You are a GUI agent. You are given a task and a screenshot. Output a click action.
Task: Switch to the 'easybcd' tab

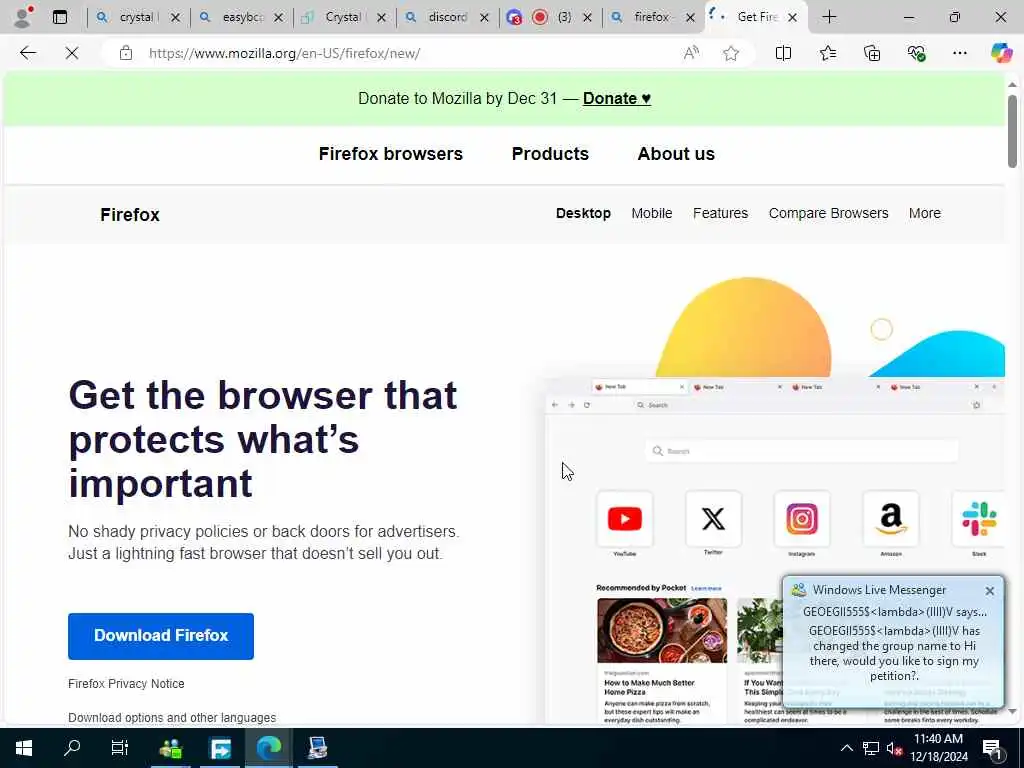click(240, 18)
